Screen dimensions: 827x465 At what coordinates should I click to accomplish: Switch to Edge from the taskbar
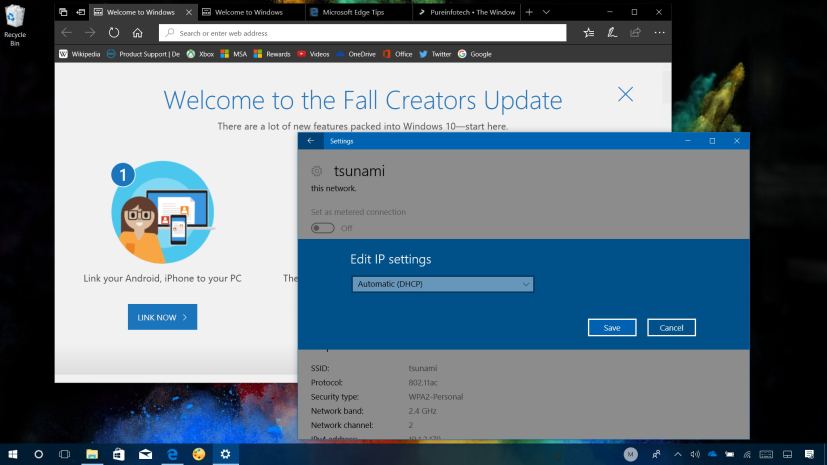[172, 454]
